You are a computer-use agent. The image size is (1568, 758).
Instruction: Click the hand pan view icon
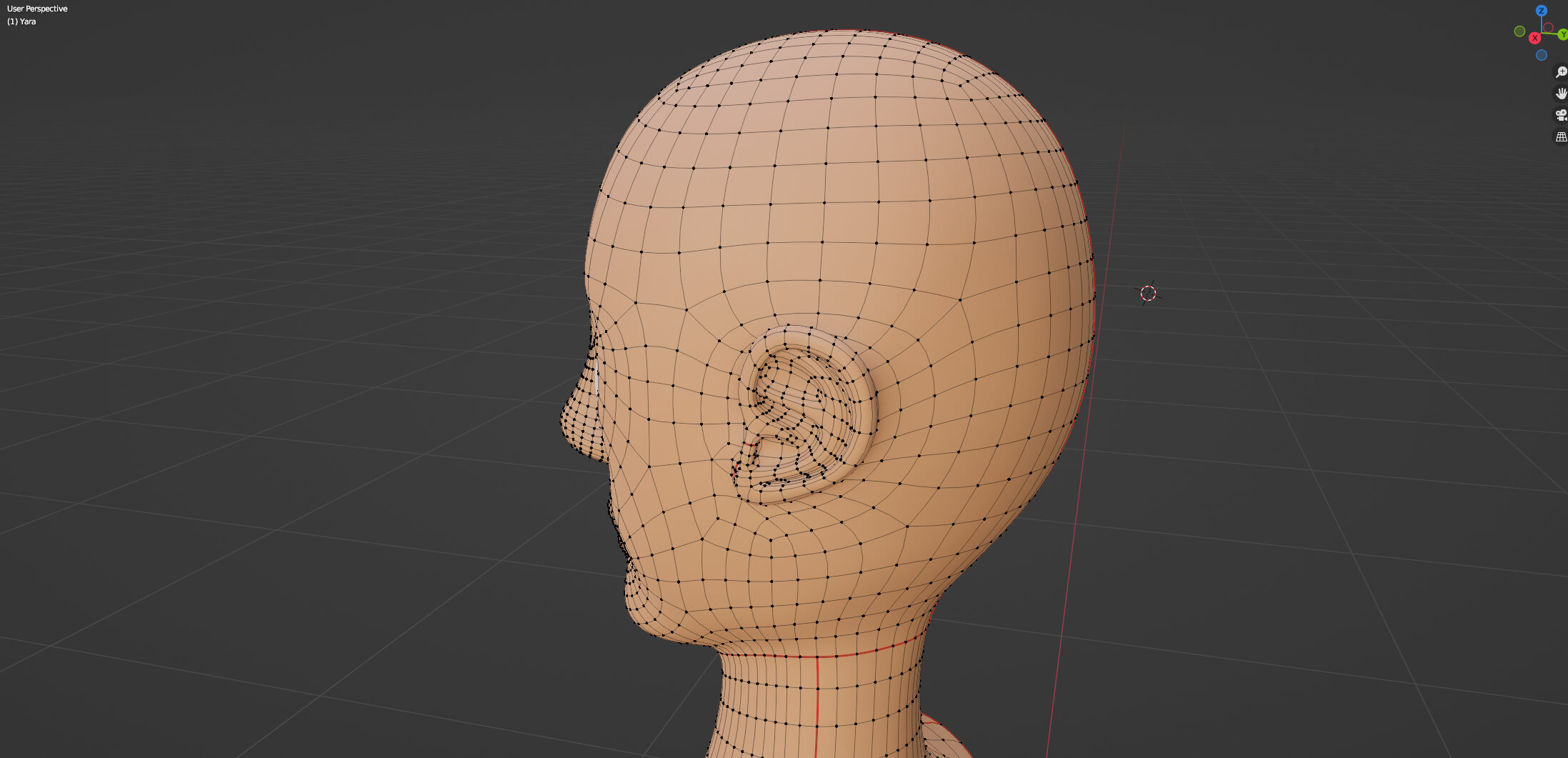click(x=1561, y=94)
